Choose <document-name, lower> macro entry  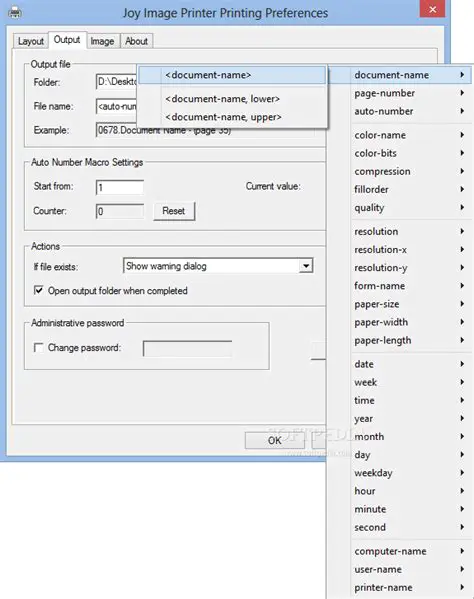(x=232, y=99)
